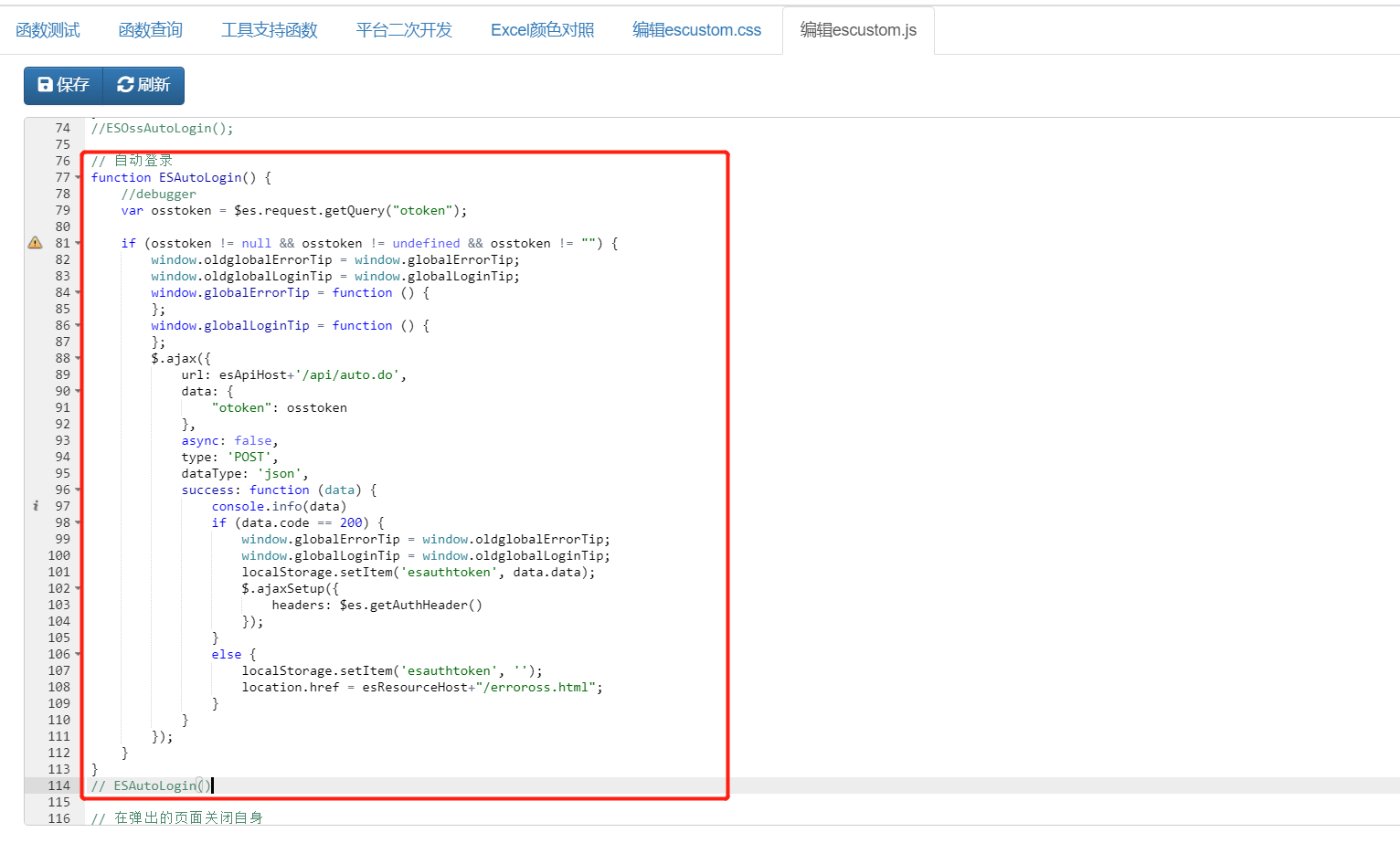This screenshot has height=843, width=1400.
Task: Select the 编辑escustom.js tab
Action: (x=858, y=30)
